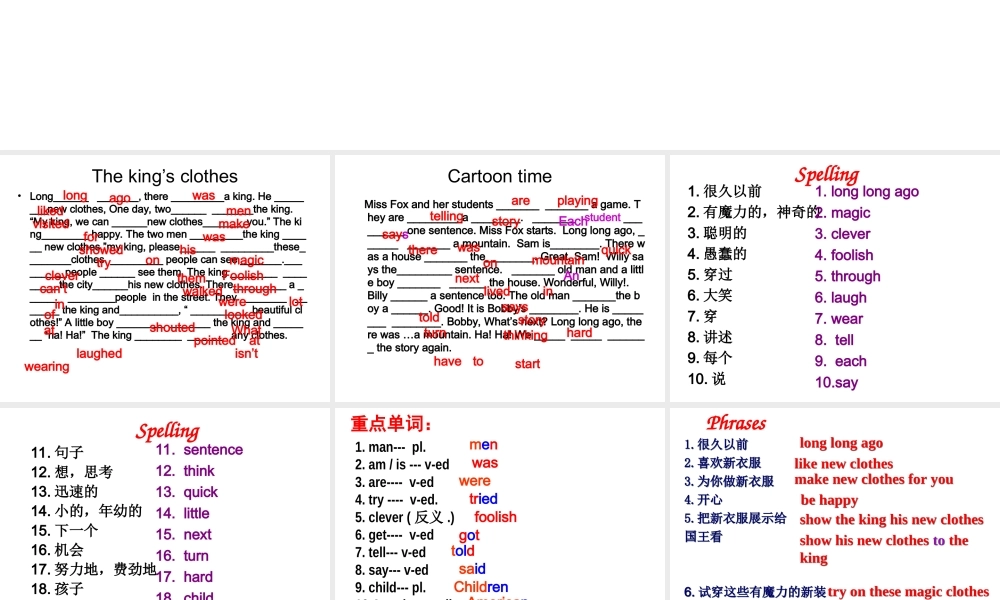Image resolution: width=1000 pixels, height=600 pixels.
Task: Open the 重点单词 slide
Action: tap(499, 504)
